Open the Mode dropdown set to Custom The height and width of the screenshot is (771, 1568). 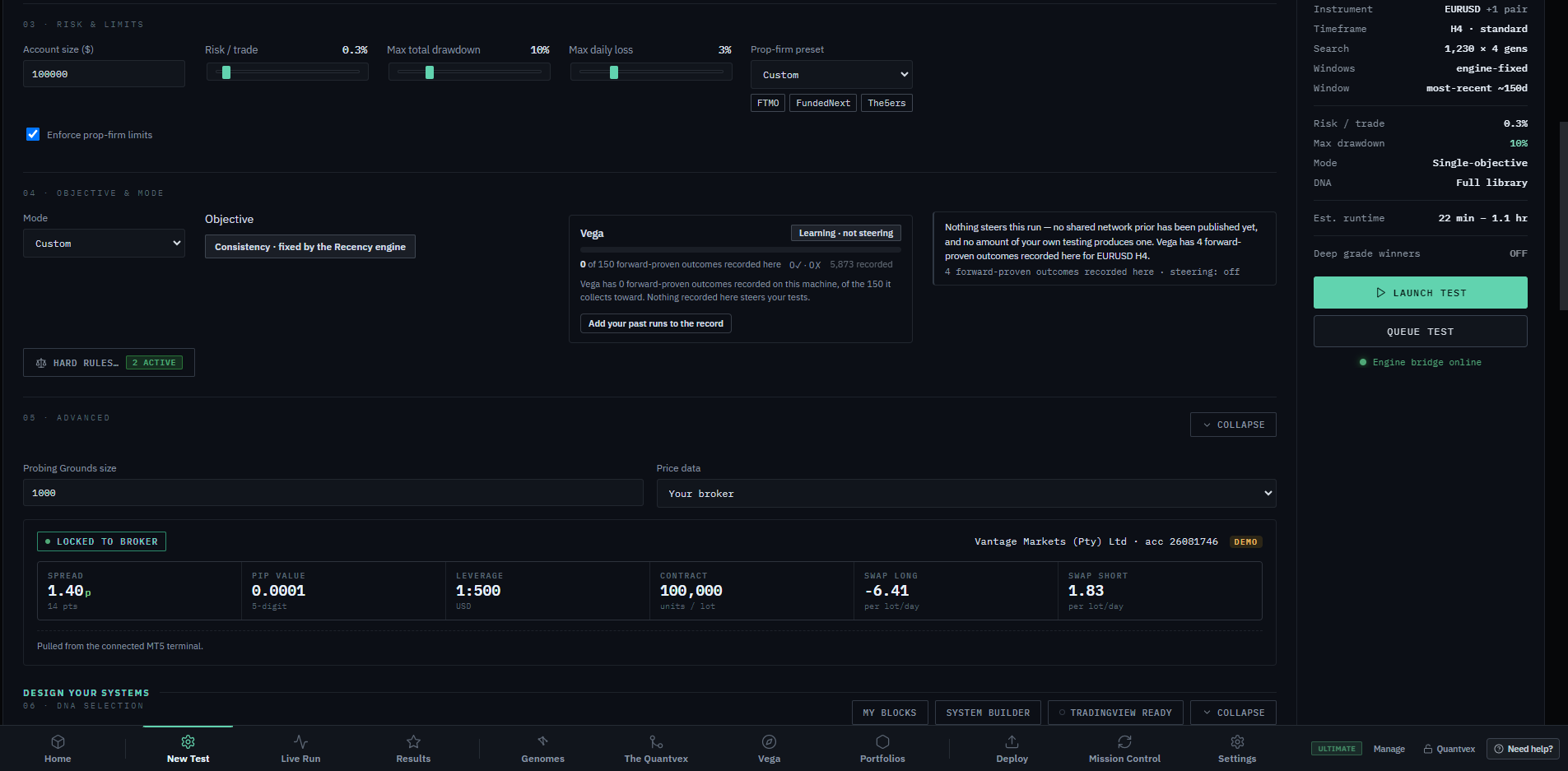pyautogui.click(x=104, y=244)
